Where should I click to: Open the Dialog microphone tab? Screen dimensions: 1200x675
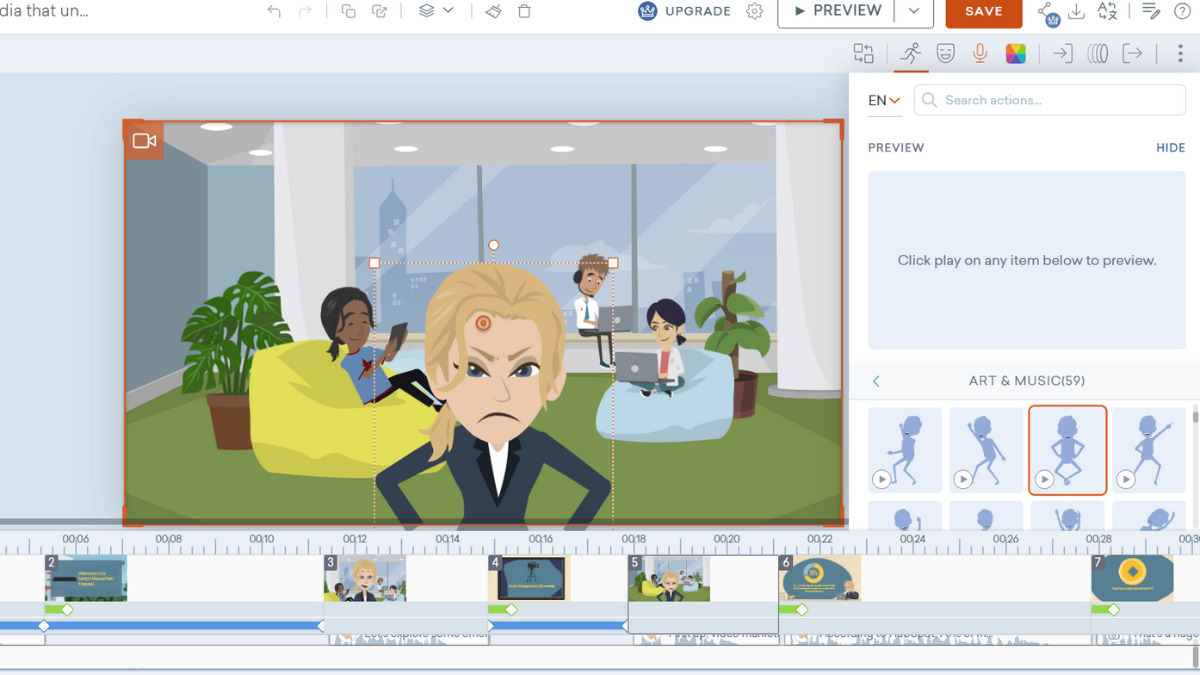coord(980,54)
